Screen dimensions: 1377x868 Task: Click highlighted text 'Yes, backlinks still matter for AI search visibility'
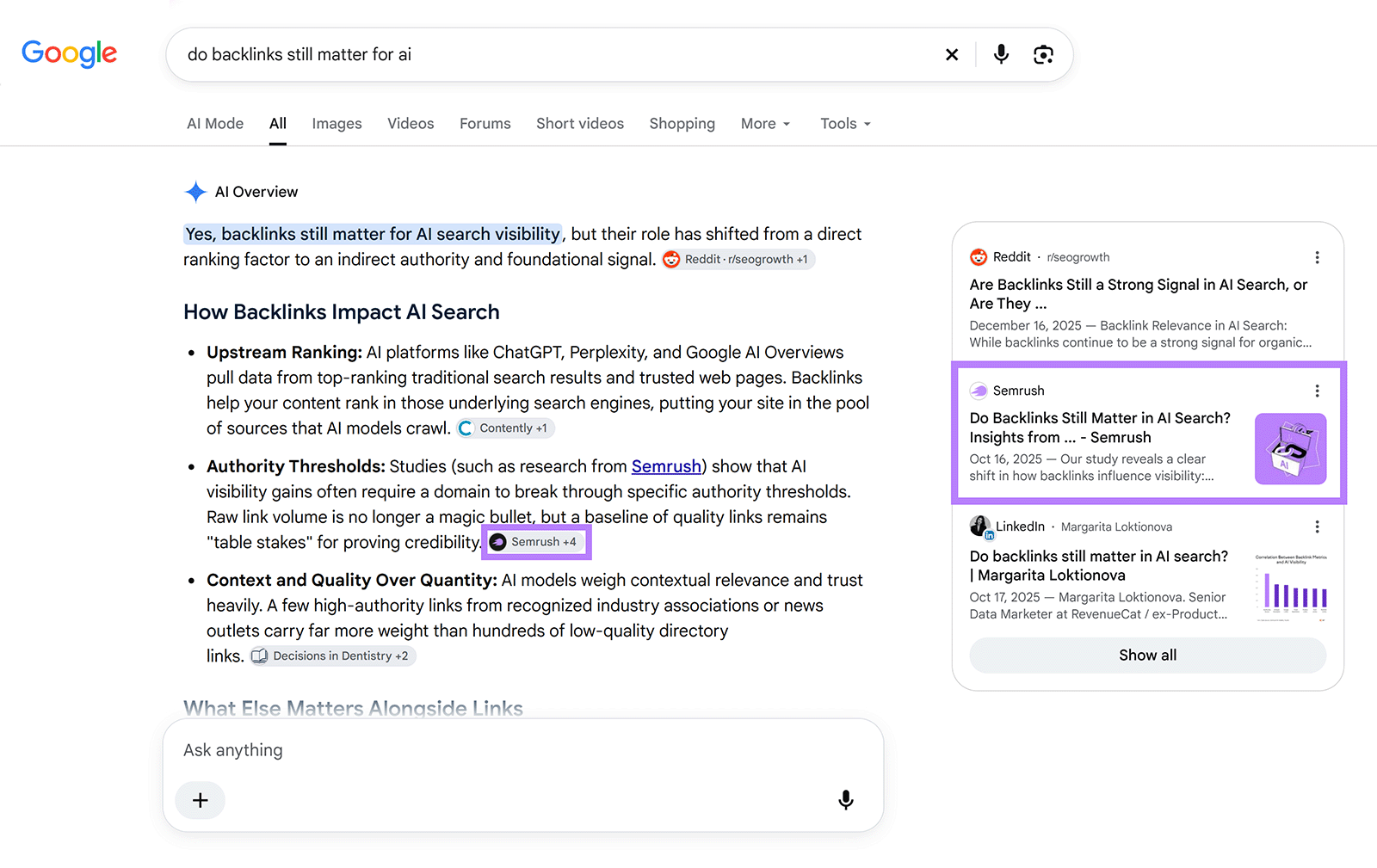pyautogui.click(x=373, y=234)
